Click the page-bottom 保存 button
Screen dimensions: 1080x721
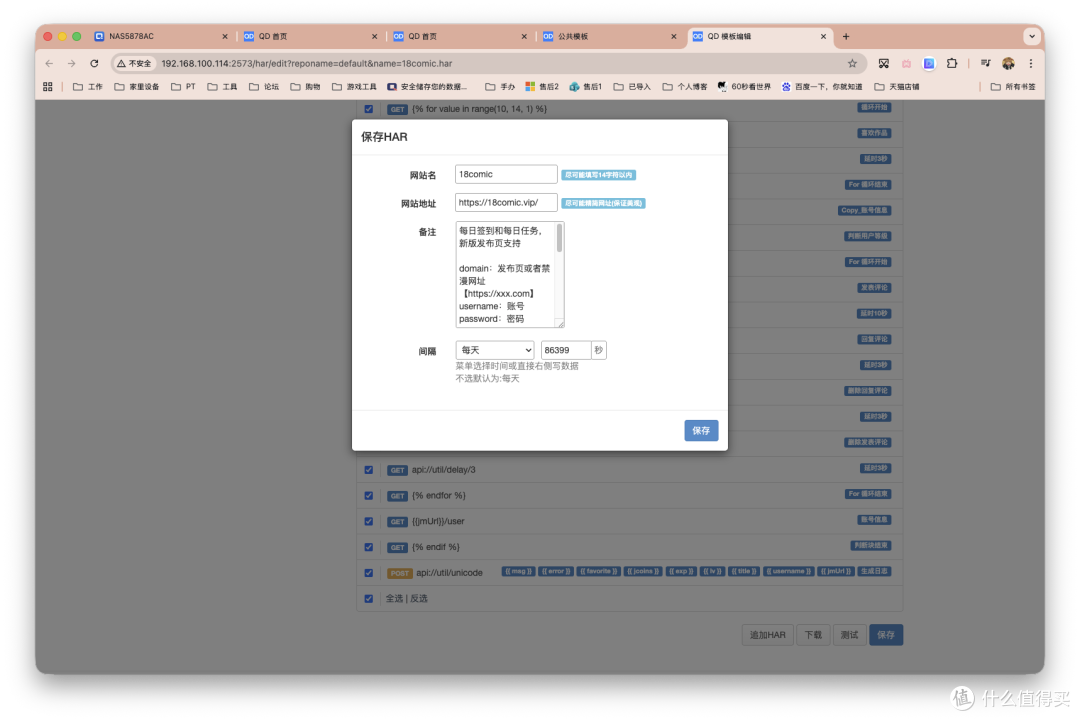[886, 635]
